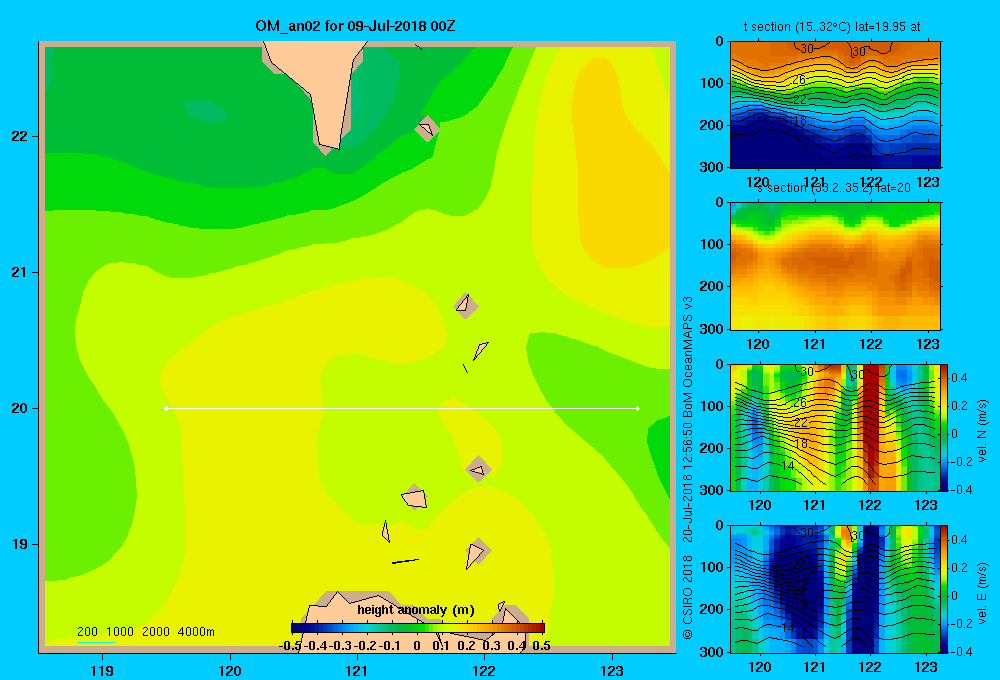The image size is (1000, 680).
Task: Click longitude label 120 on the main map axis
Action: click(x=230, y=670)
